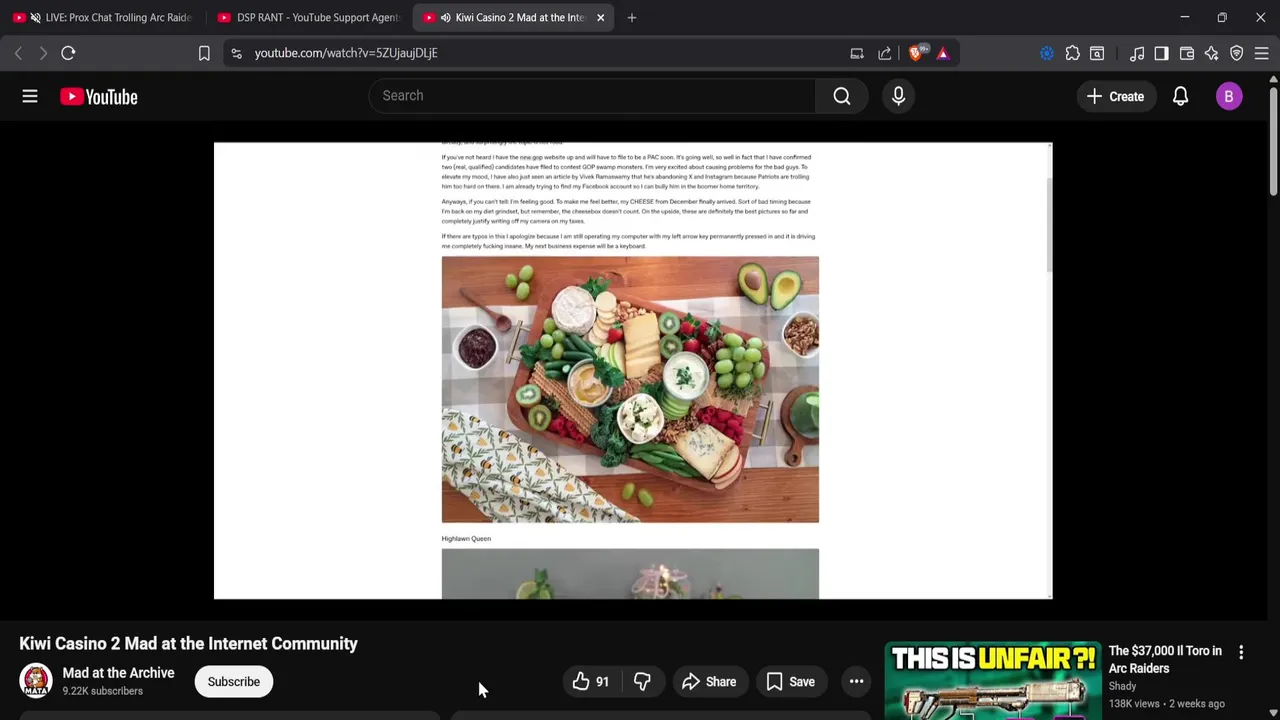The image size is (1280, 720).
Task: Open Mad at the Archive channel avatar
Action: [x=35, y=681]
